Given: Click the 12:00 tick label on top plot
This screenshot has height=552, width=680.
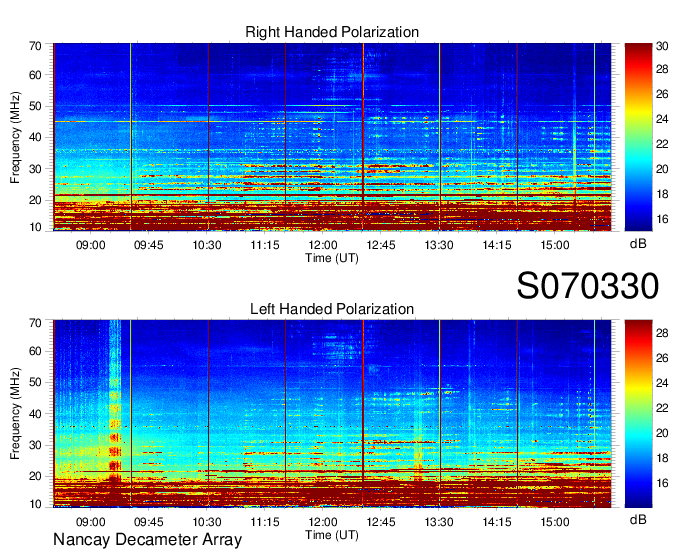Looking at the screenshot, I should [323, 245].
